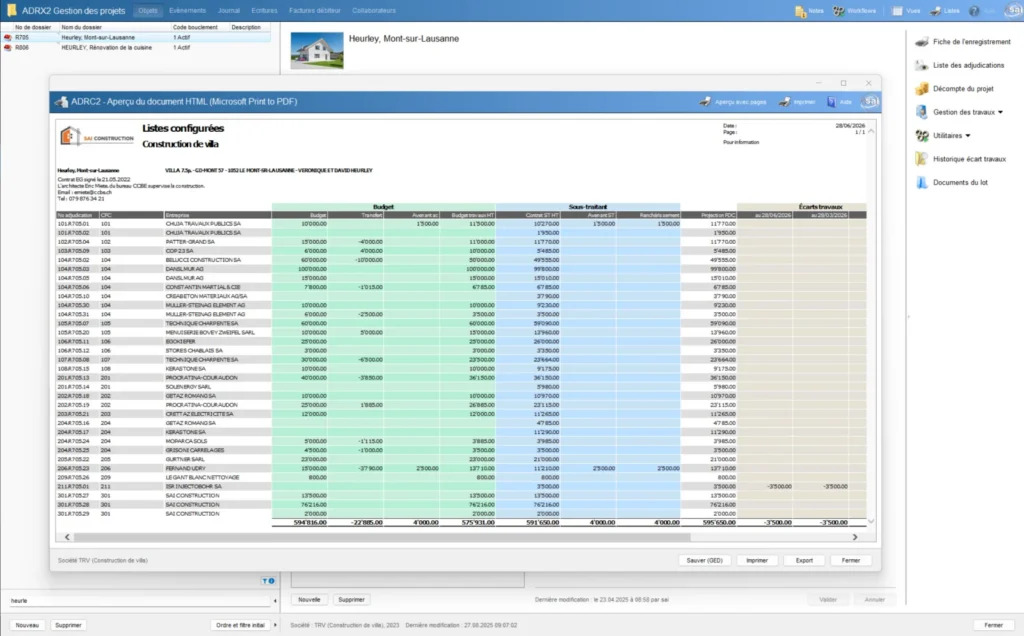Open the Collaborateurs menu
The width and height of the screenshot is (1024, 636).
click(374, 10)
